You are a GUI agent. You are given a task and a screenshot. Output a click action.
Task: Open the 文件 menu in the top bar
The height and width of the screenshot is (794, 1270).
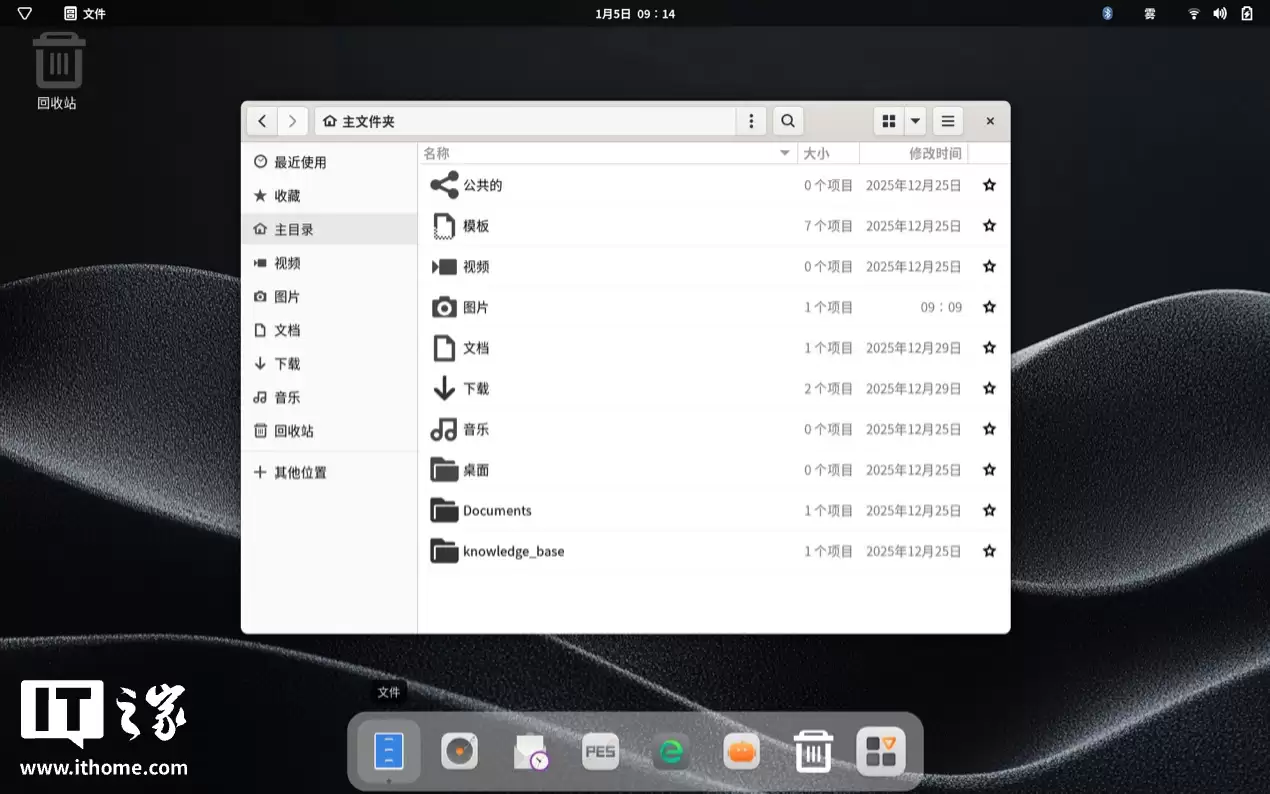85,13
